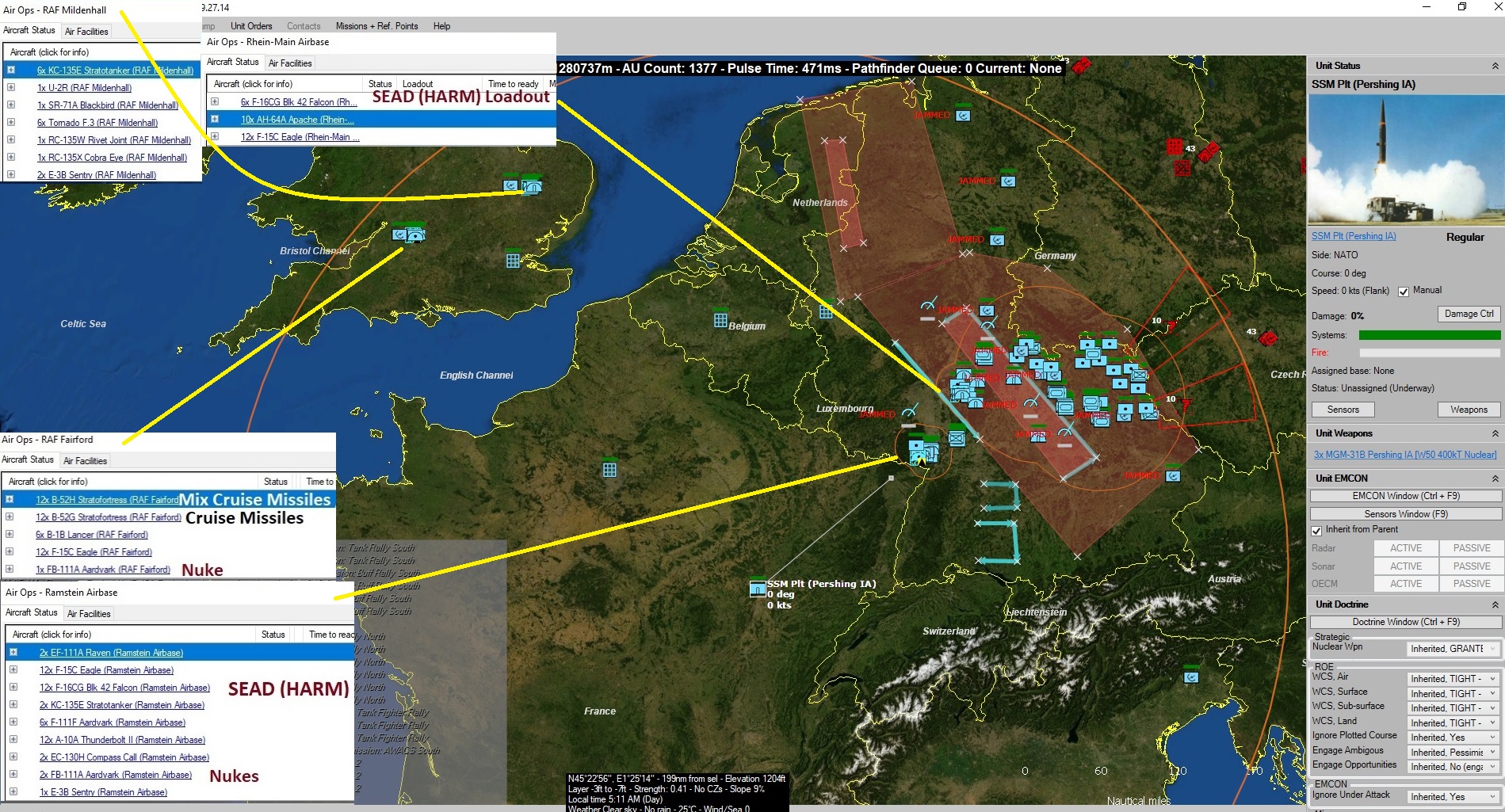Select the airbase icon in eastern England

tap(532, 186)
